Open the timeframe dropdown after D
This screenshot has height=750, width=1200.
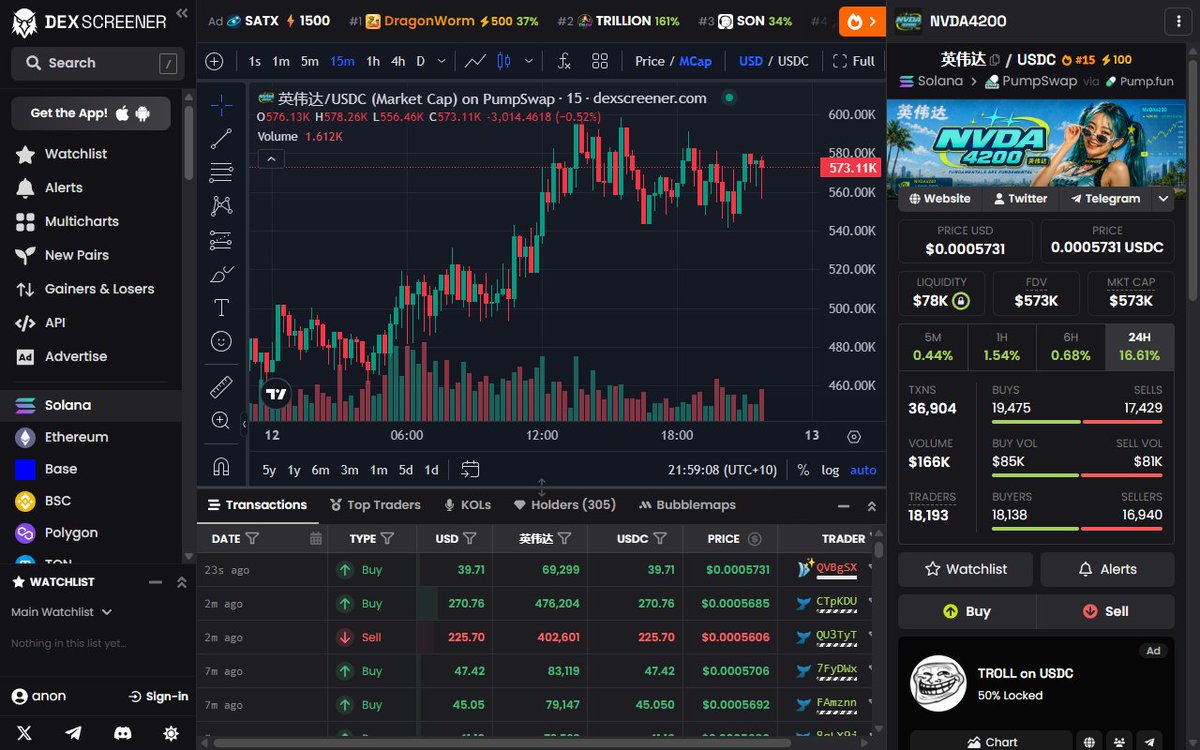441,61
